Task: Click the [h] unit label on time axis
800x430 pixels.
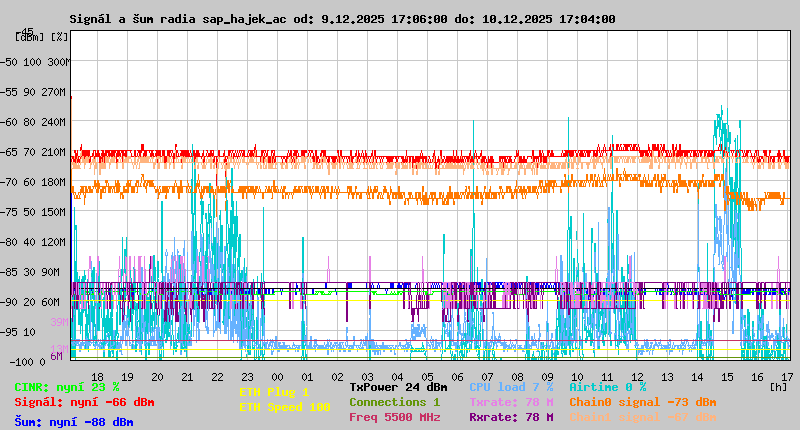Action: coord(778,386)
